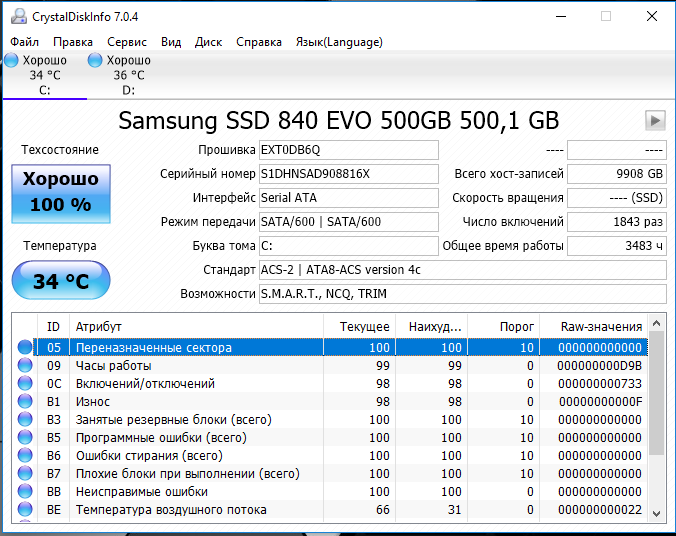Click the transfer mode field SATA/600 | SATA/600

click(x=349, y=222)
